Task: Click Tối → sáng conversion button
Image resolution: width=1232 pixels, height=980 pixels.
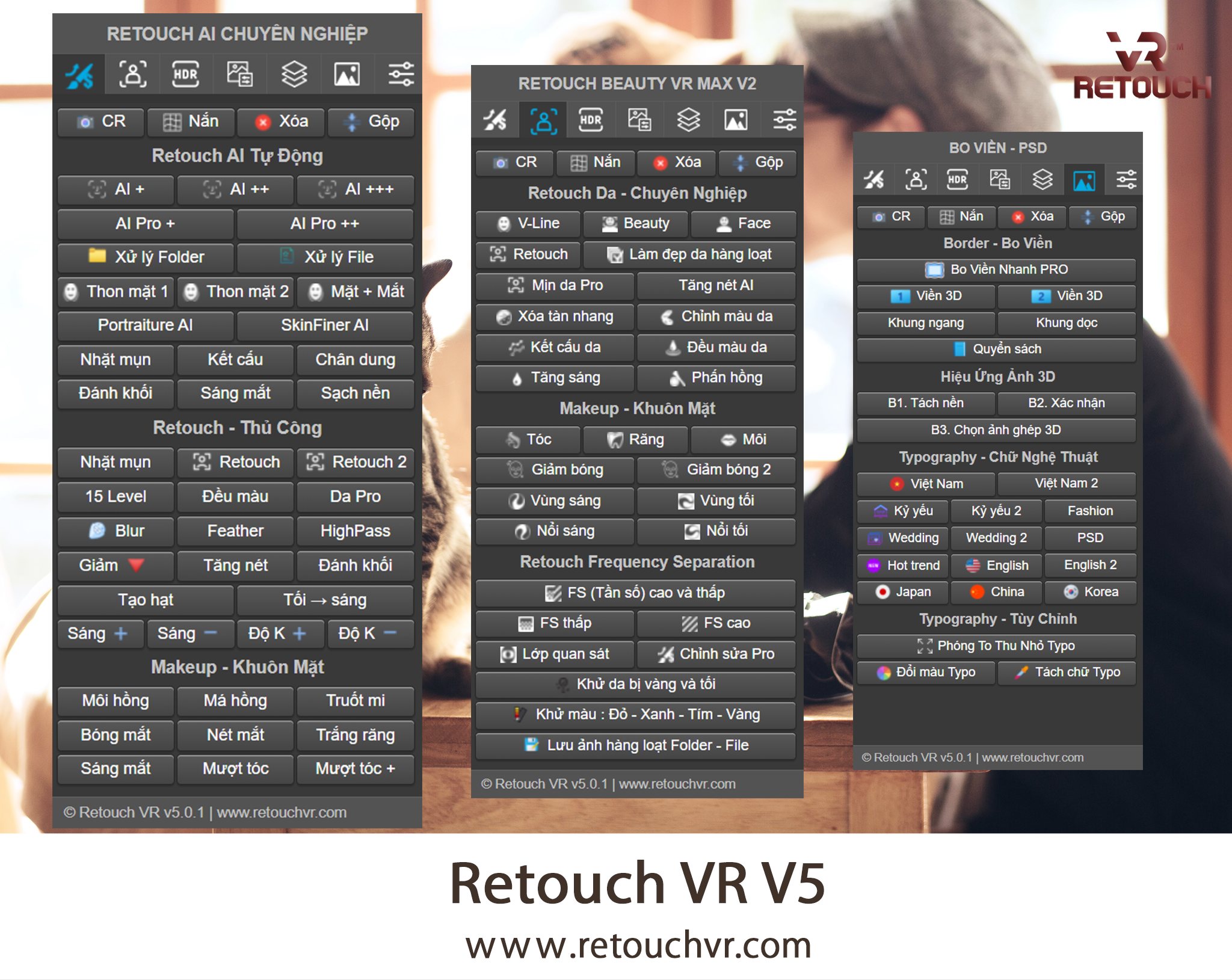Action: click(x=325, y=600)
